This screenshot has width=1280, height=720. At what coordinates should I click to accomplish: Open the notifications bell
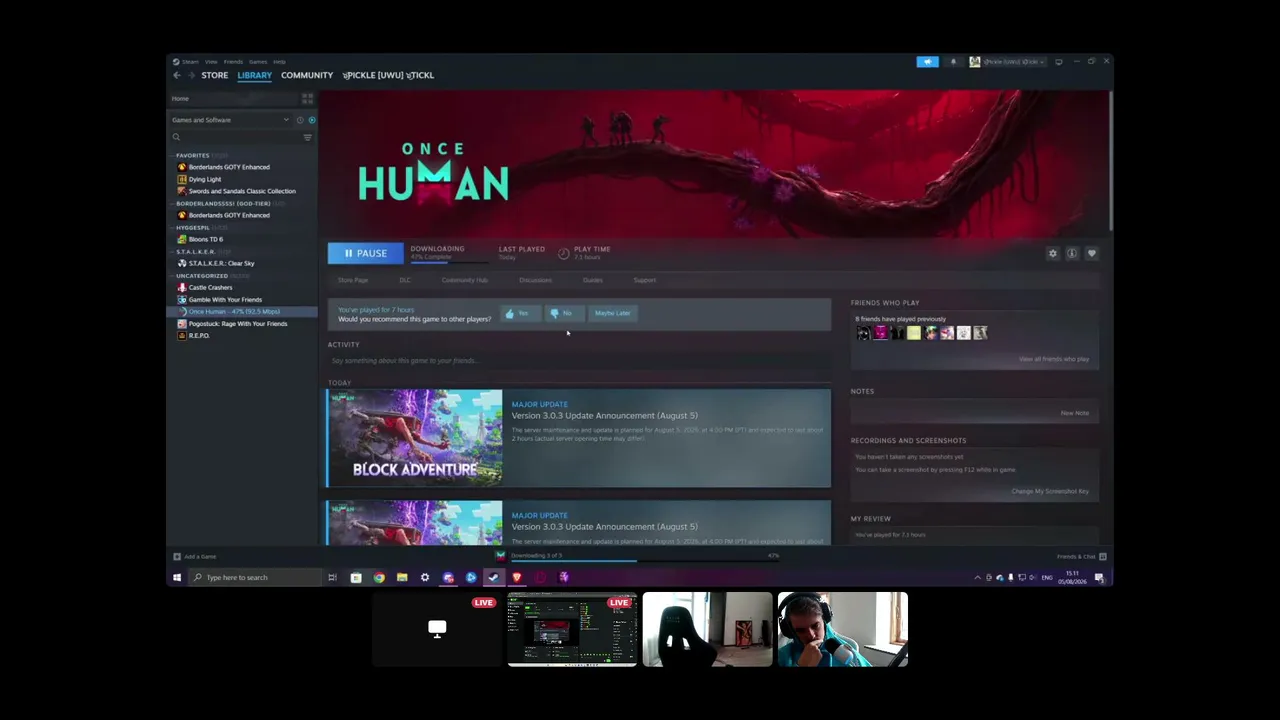click(x=953, y=62)
